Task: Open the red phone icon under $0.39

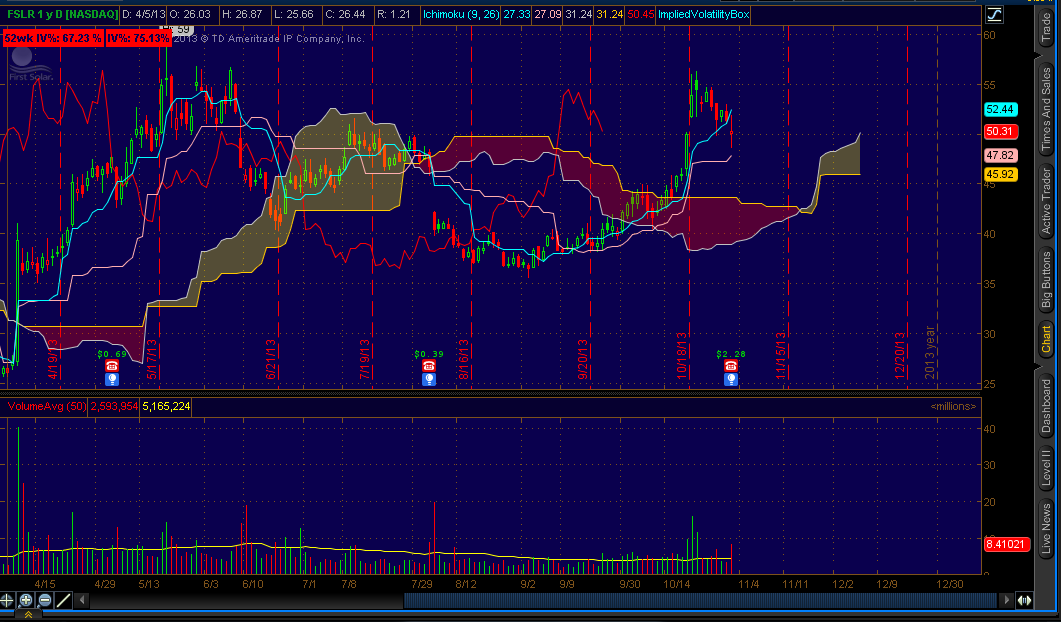Action: pyautogui.click(x=428, y=366)
